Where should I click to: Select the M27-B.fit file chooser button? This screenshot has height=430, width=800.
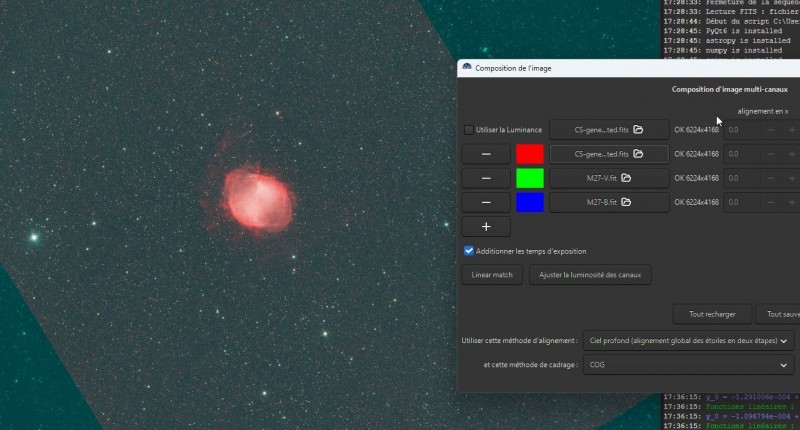click(x=609, y=203)
